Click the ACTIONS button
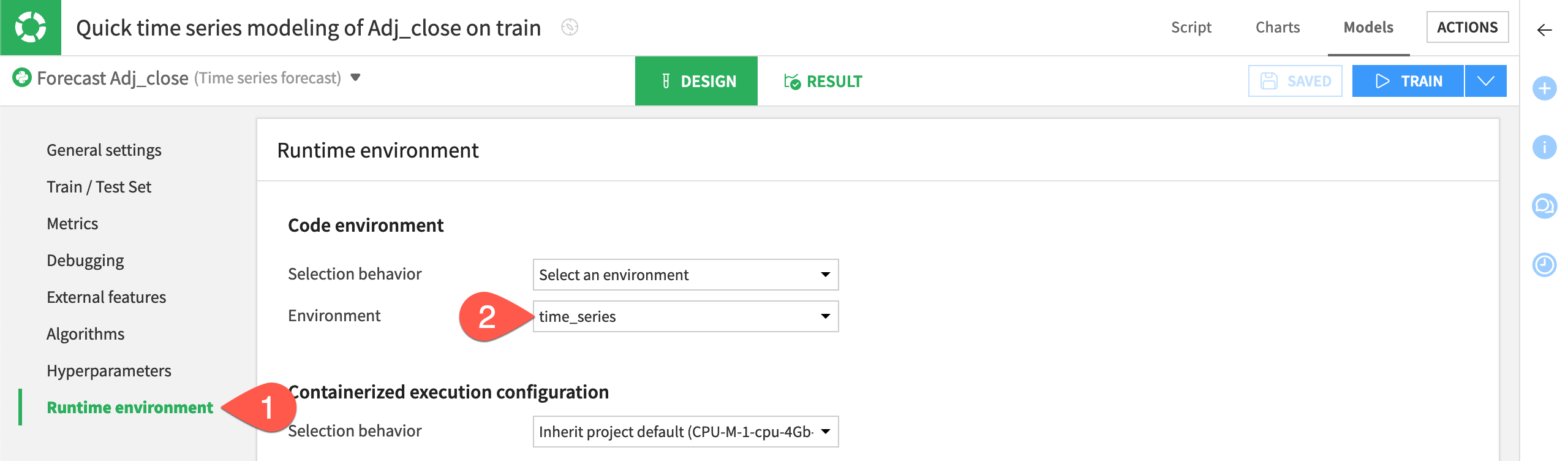This screenshot has height=461, width=1568. click(x=1468, y=28)
